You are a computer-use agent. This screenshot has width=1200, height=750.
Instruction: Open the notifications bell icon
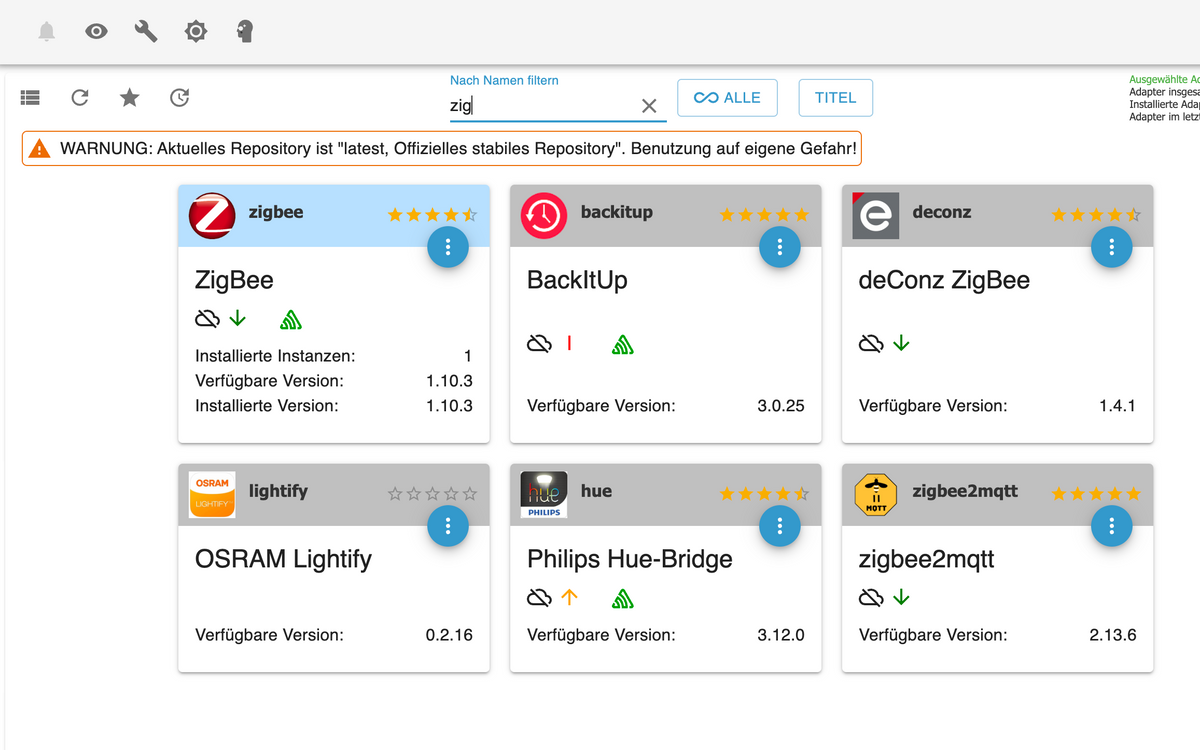tap(46, 32)
